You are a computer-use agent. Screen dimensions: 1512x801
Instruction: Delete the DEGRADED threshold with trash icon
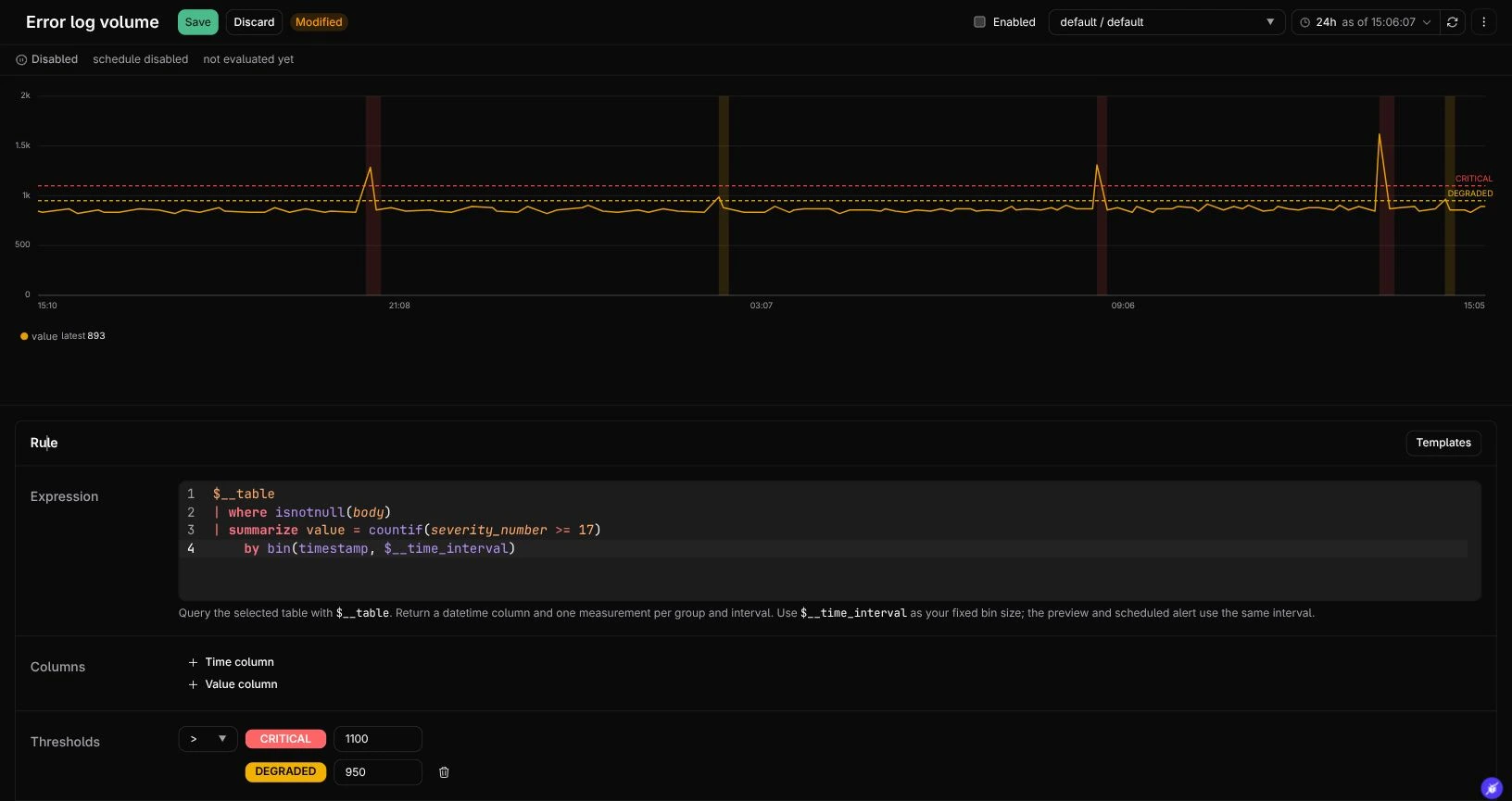coord(444,772)
